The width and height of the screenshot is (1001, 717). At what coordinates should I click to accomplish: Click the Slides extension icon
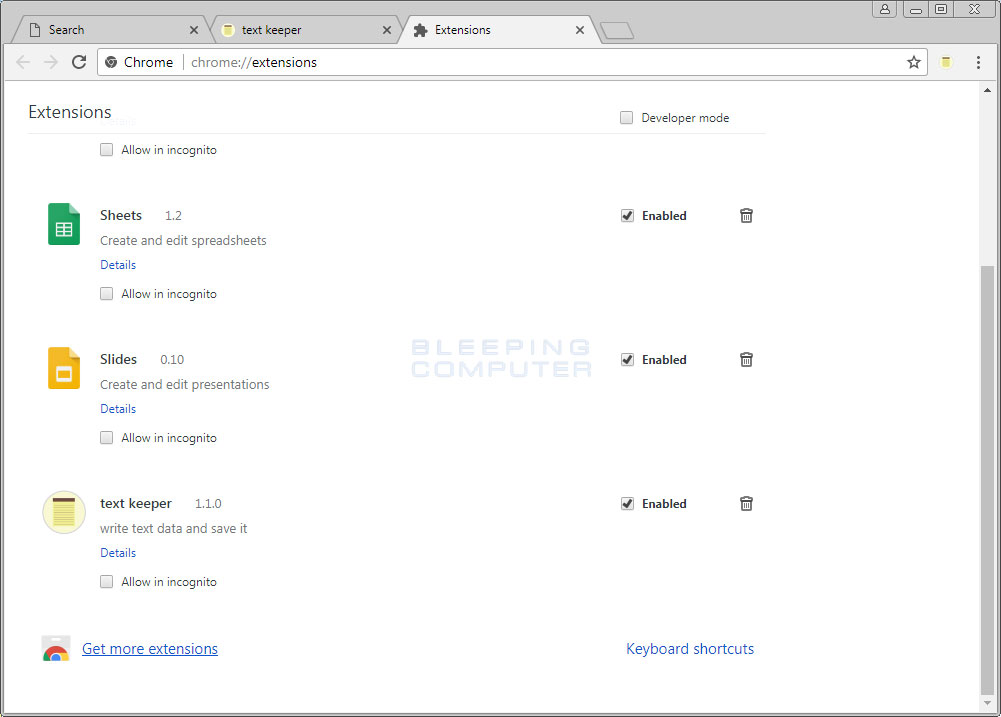(x=63, y=367)
